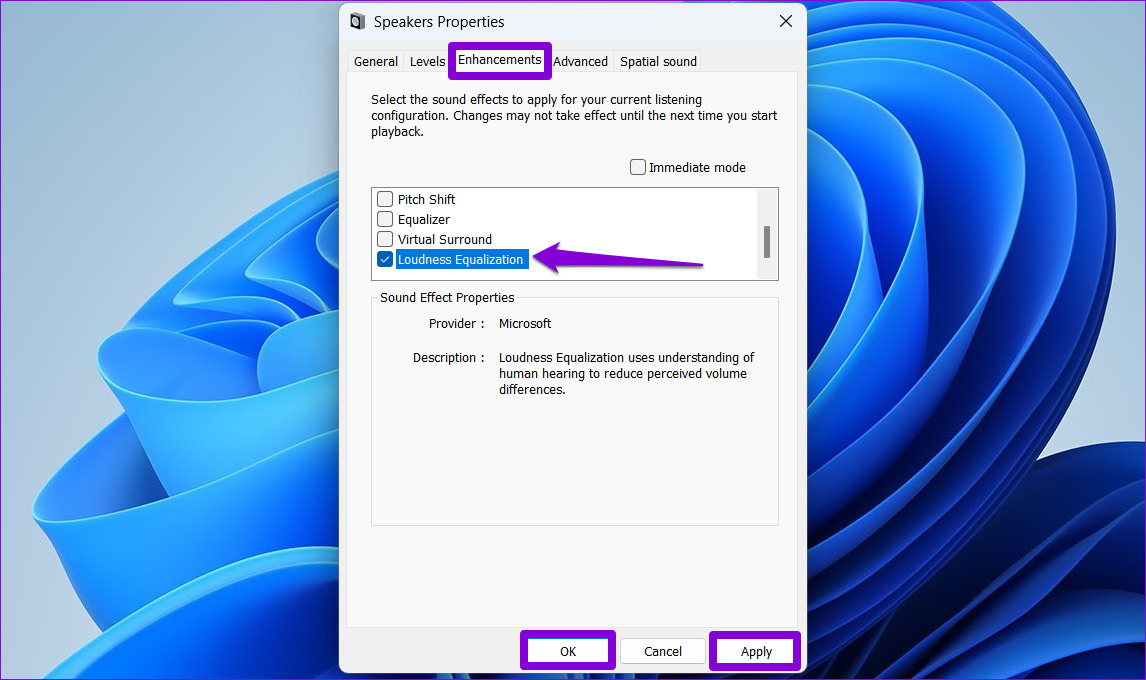Check the Pitch Shift effect
1146x680 pixels.
pos(385,198)
